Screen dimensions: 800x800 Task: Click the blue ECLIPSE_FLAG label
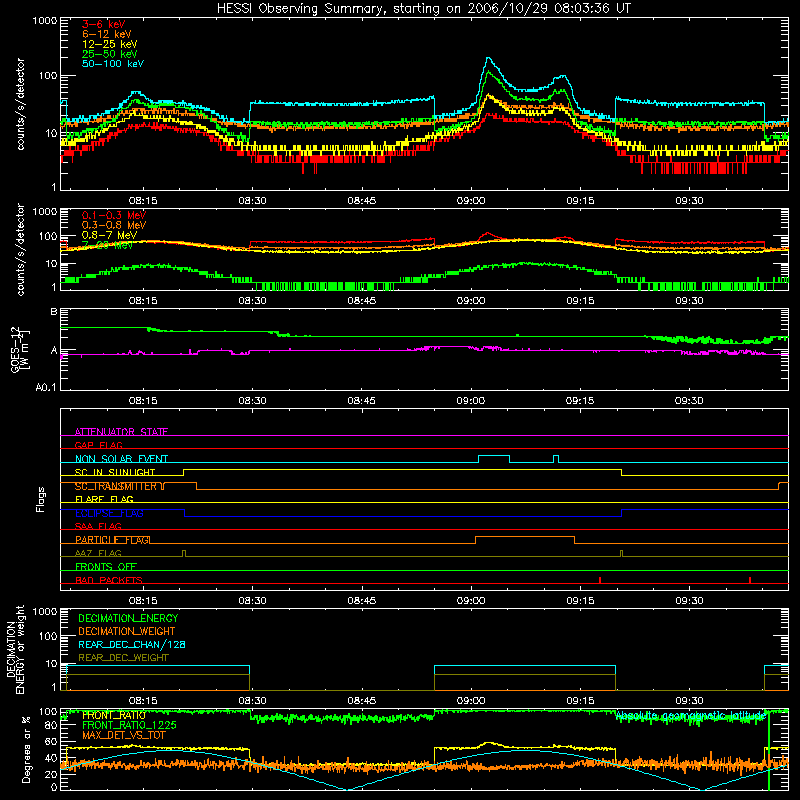[109, 513]
